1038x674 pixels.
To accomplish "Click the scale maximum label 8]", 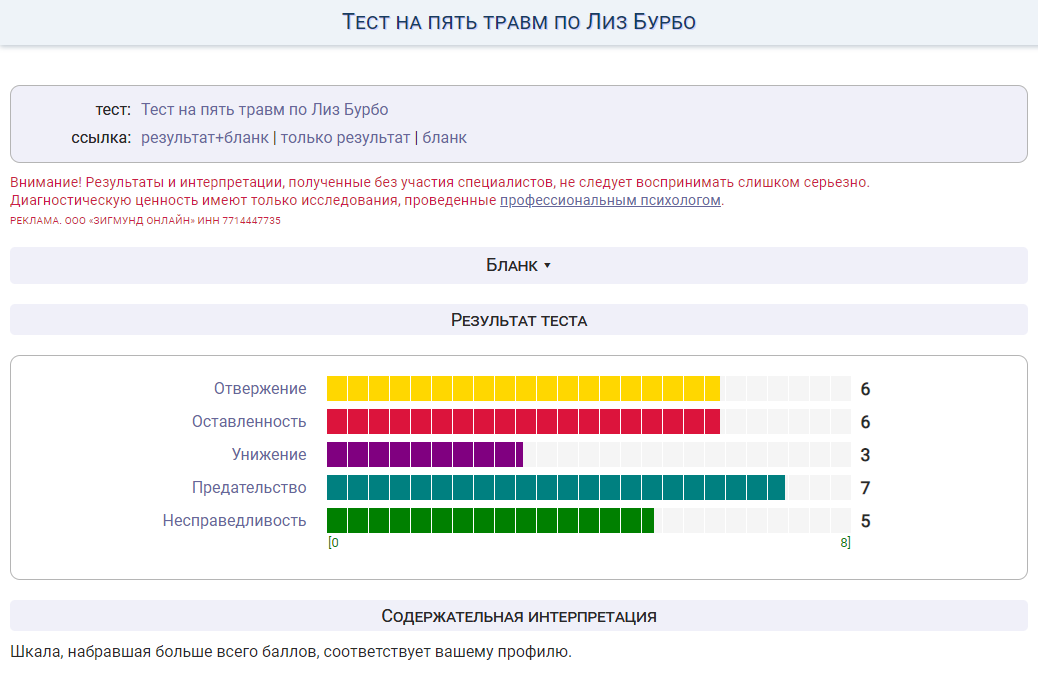I will coord(845,543).
